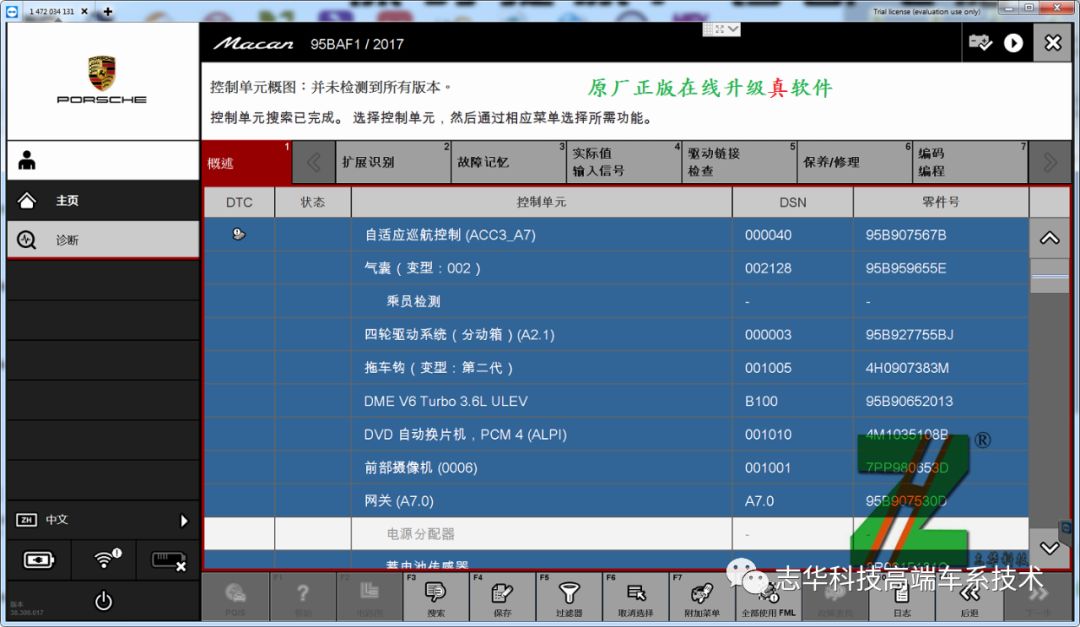Open the 编码 编程 coding tab
This screenshot has width=1080, height=627.
tap(970, 163)
